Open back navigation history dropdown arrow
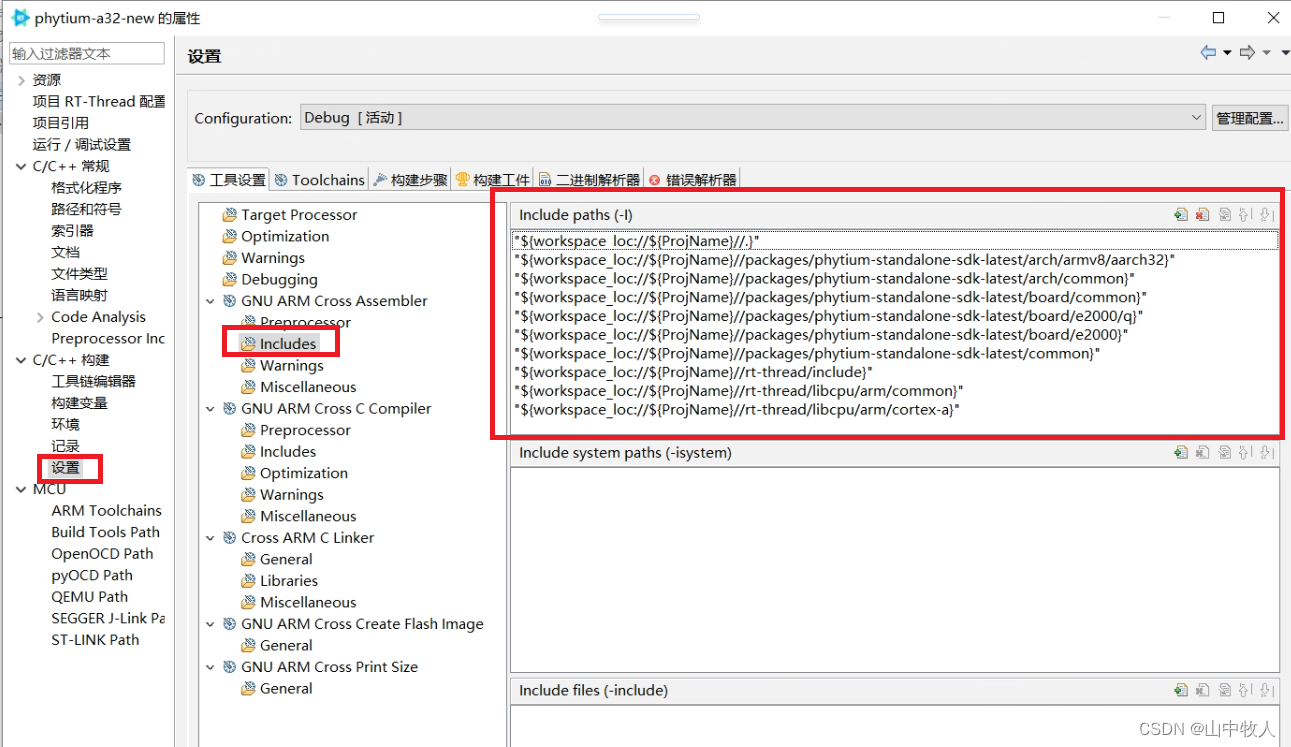Viewport: 1291px width, 747px height. pyautogui.click(x=1227, y=53)
